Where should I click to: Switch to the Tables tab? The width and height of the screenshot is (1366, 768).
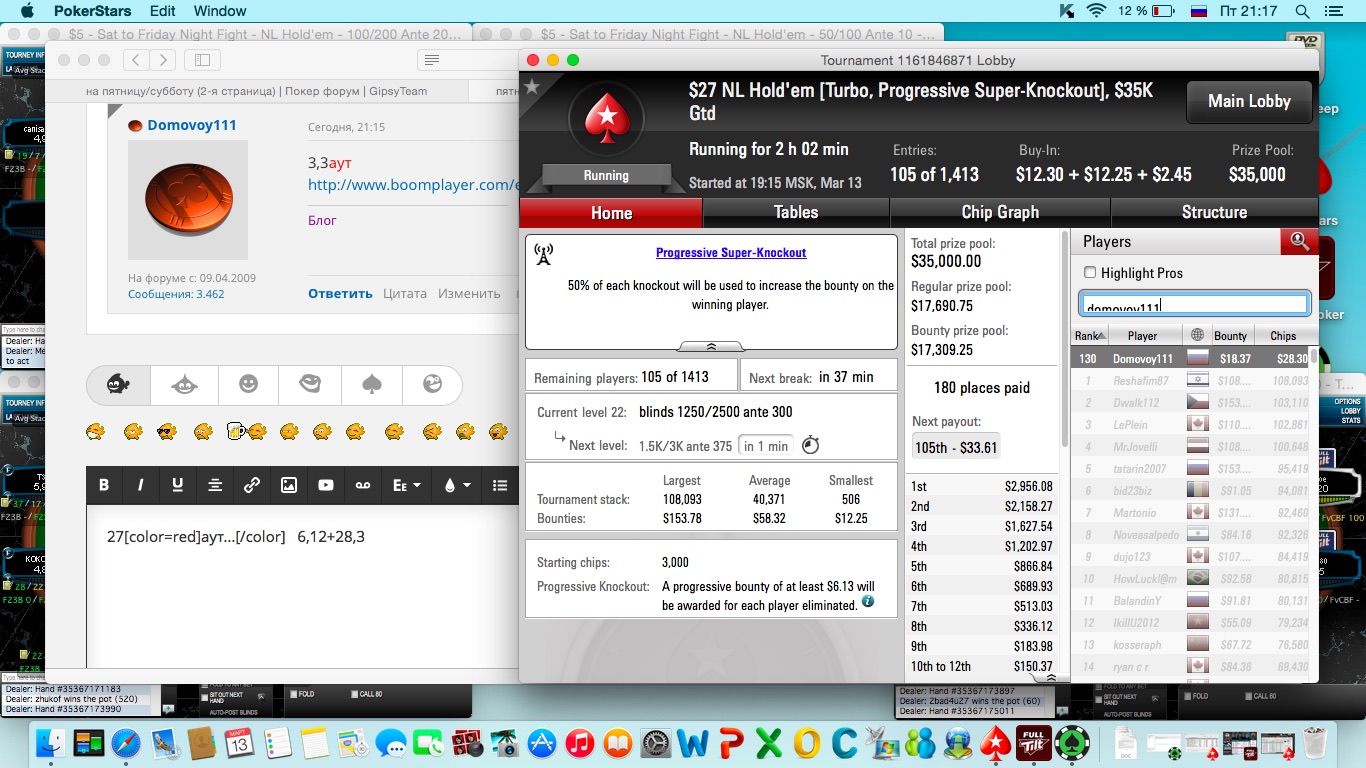click(x=796, y=212)
